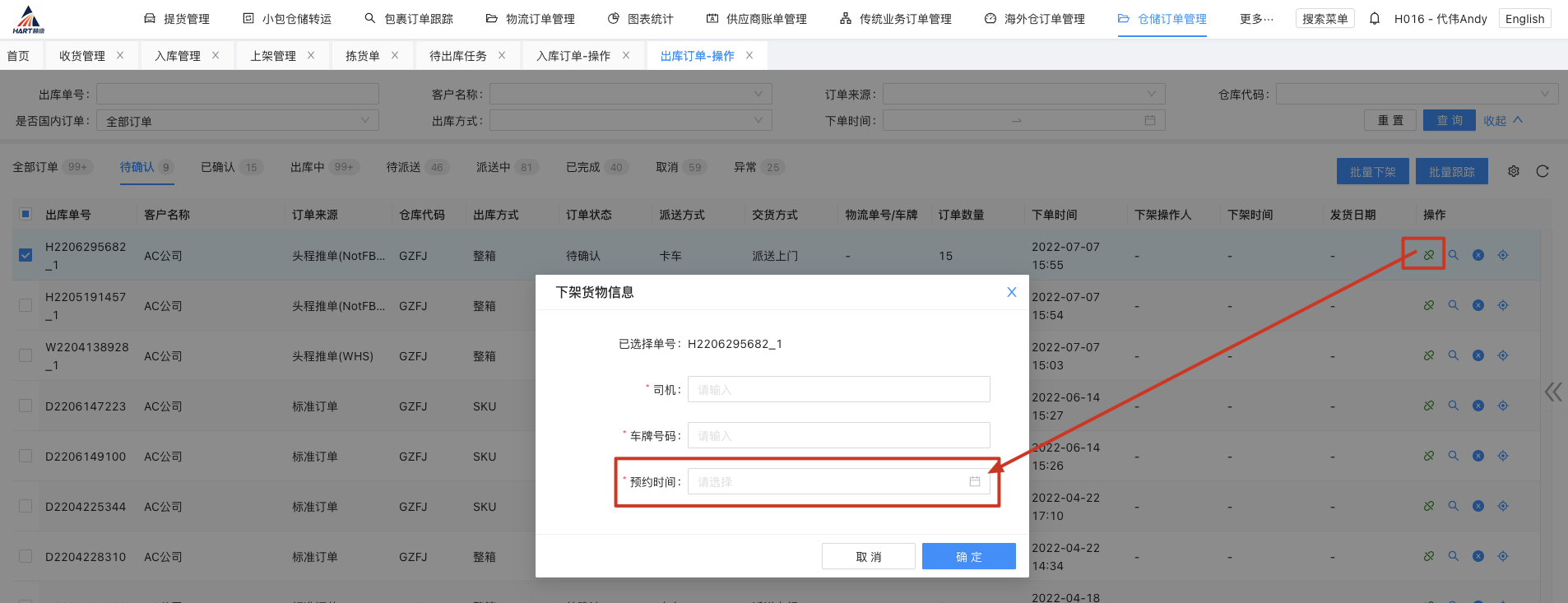The image size is (1568, 603).
Task: Open the calendar picker in 预约时间 field
Action: pos(975,481)
